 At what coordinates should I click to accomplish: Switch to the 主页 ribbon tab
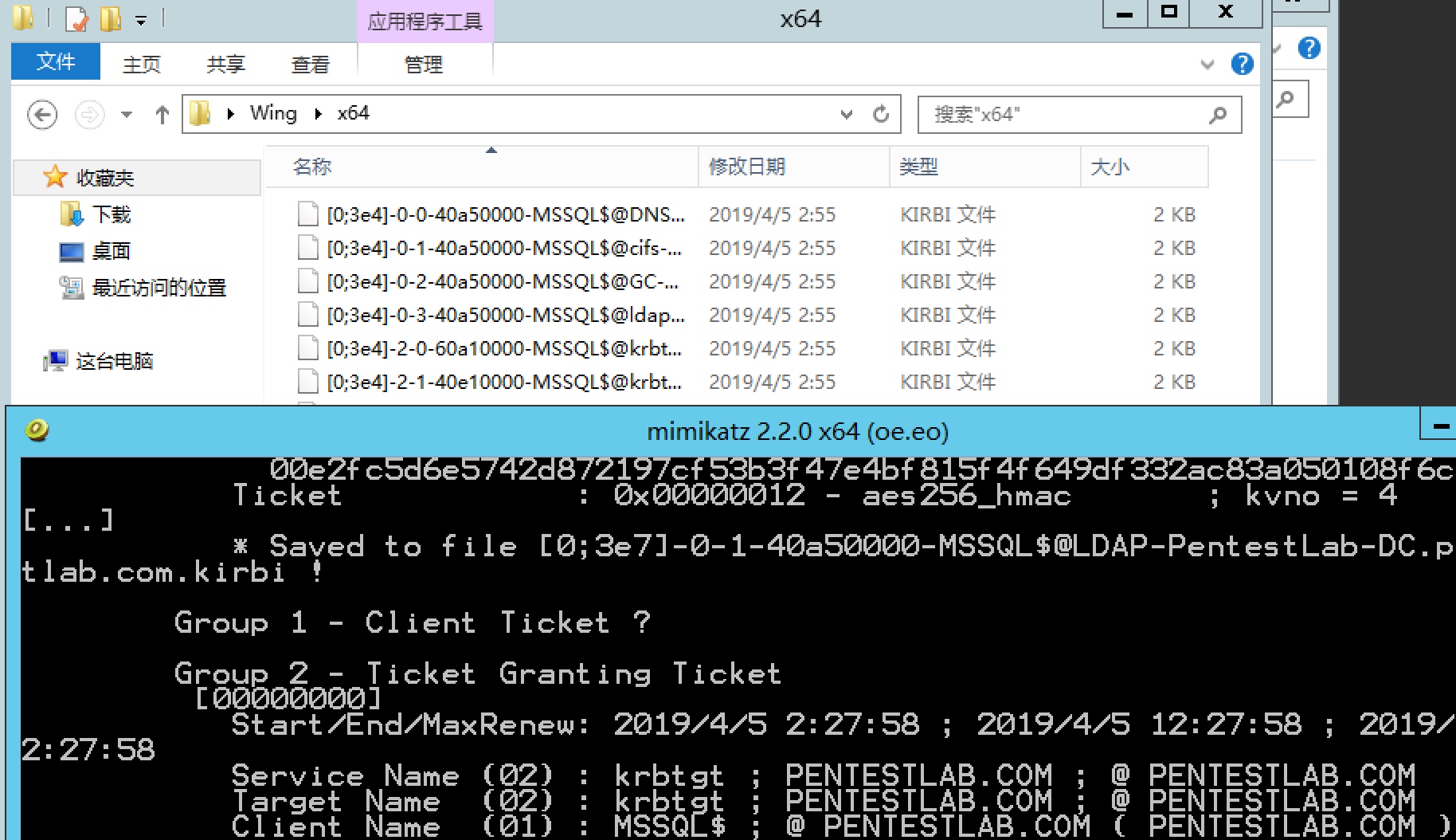[x=142, y=64]
